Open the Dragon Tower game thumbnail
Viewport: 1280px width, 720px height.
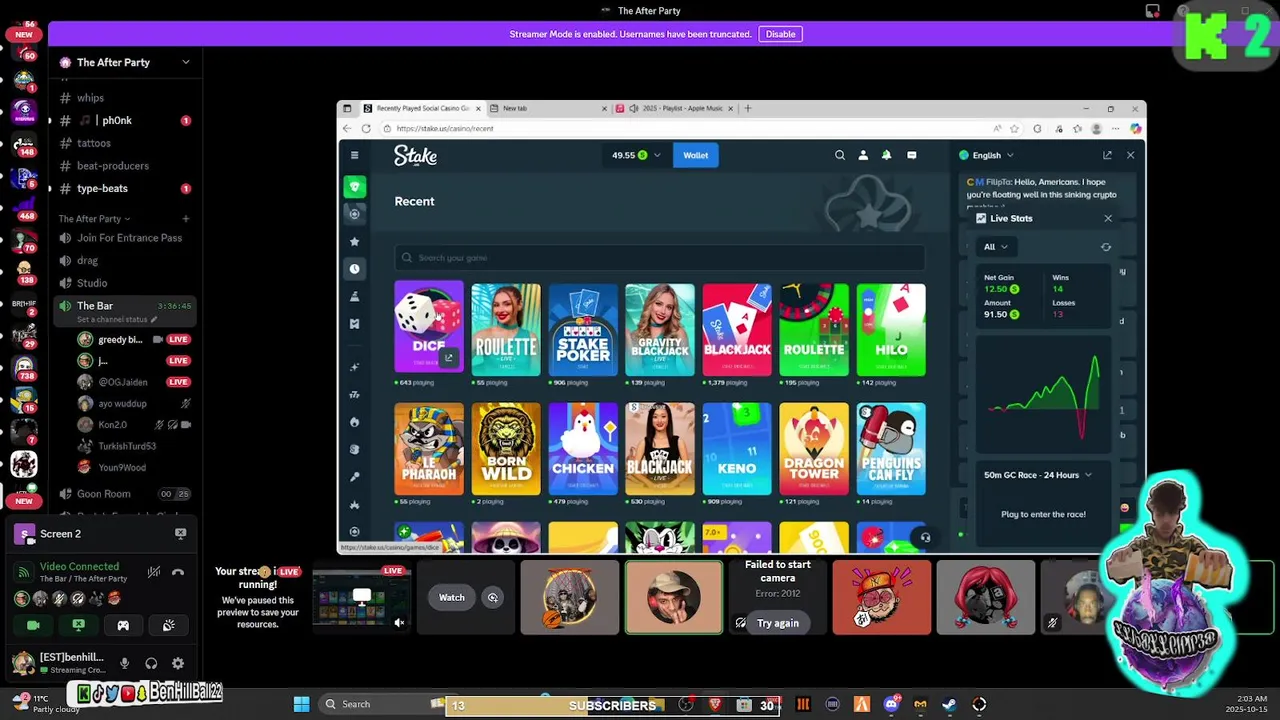814,449
